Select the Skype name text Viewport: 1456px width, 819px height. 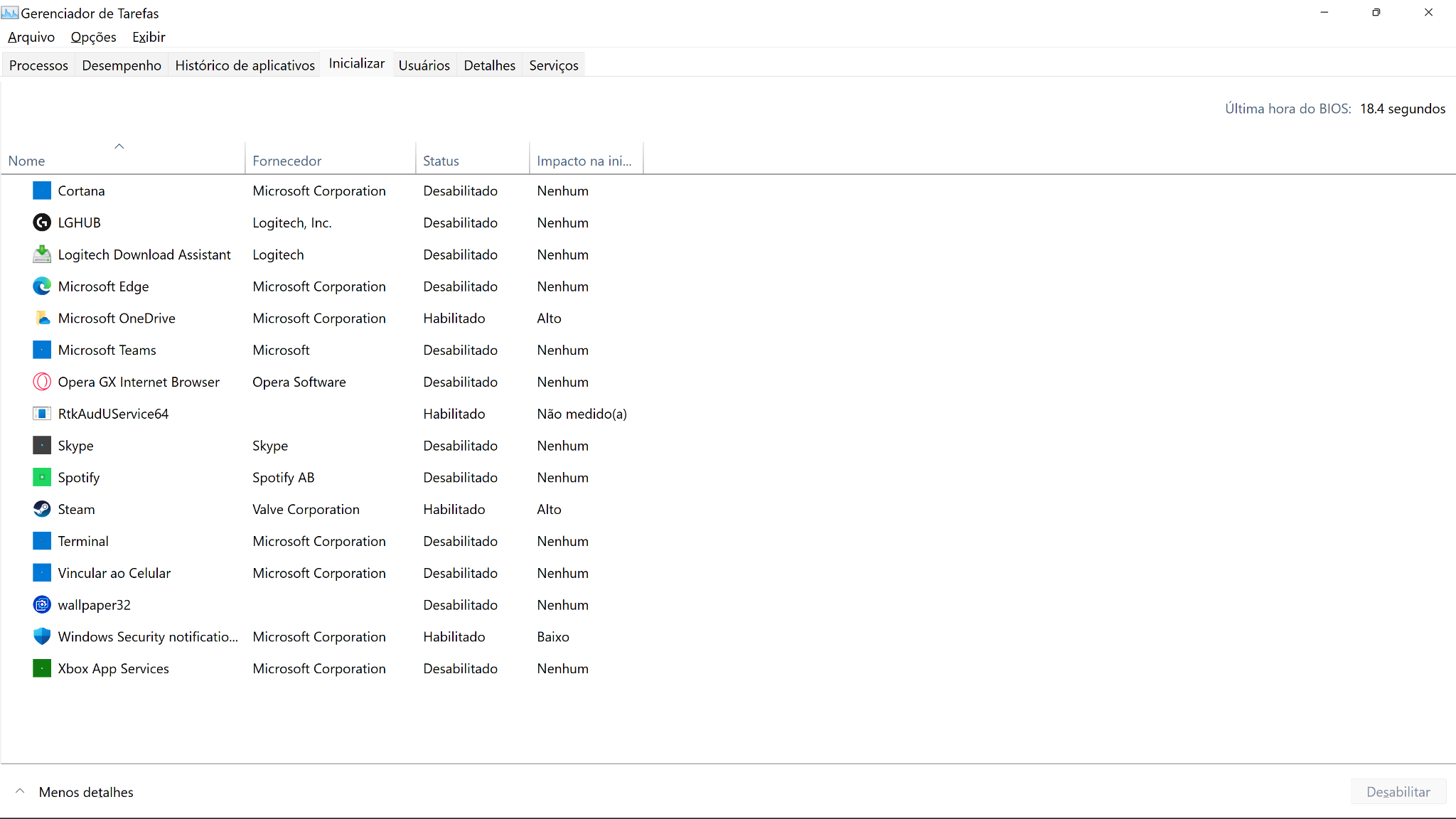tap(75, 446)
